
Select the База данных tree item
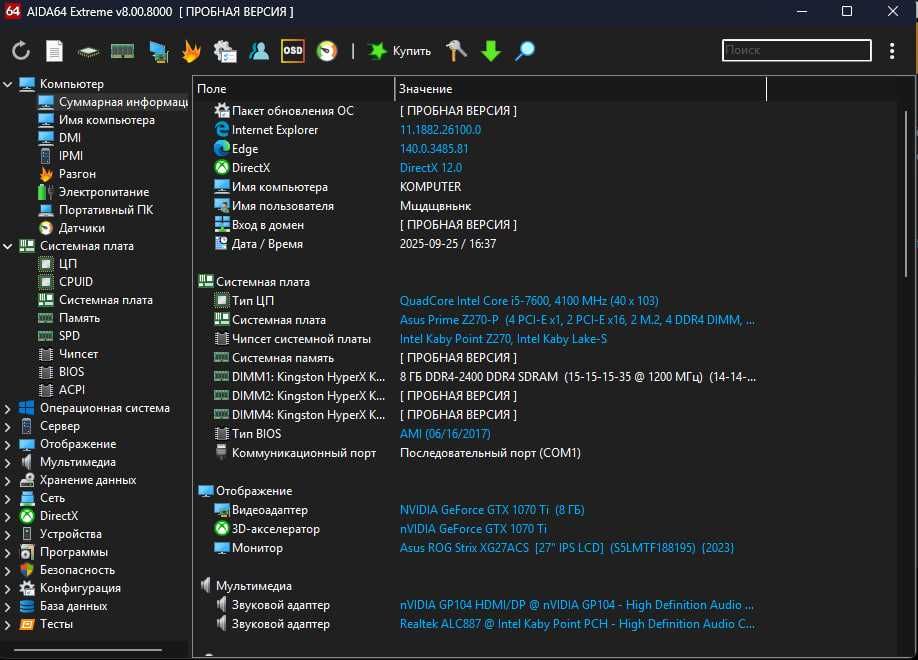(x=63, y=606)
